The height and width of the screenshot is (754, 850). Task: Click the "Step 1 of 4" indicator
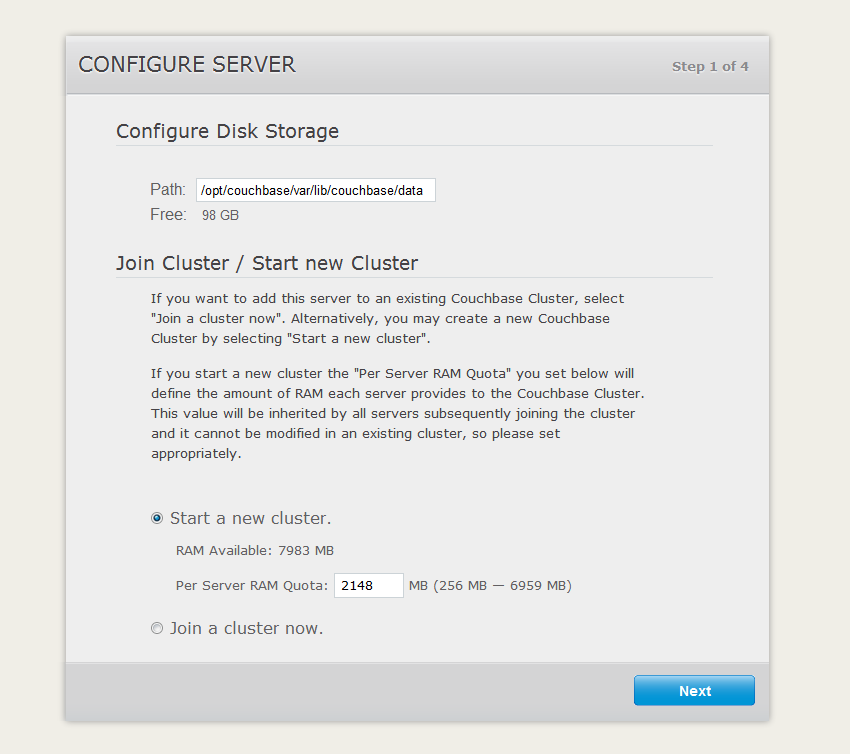(x=710, y=67)
